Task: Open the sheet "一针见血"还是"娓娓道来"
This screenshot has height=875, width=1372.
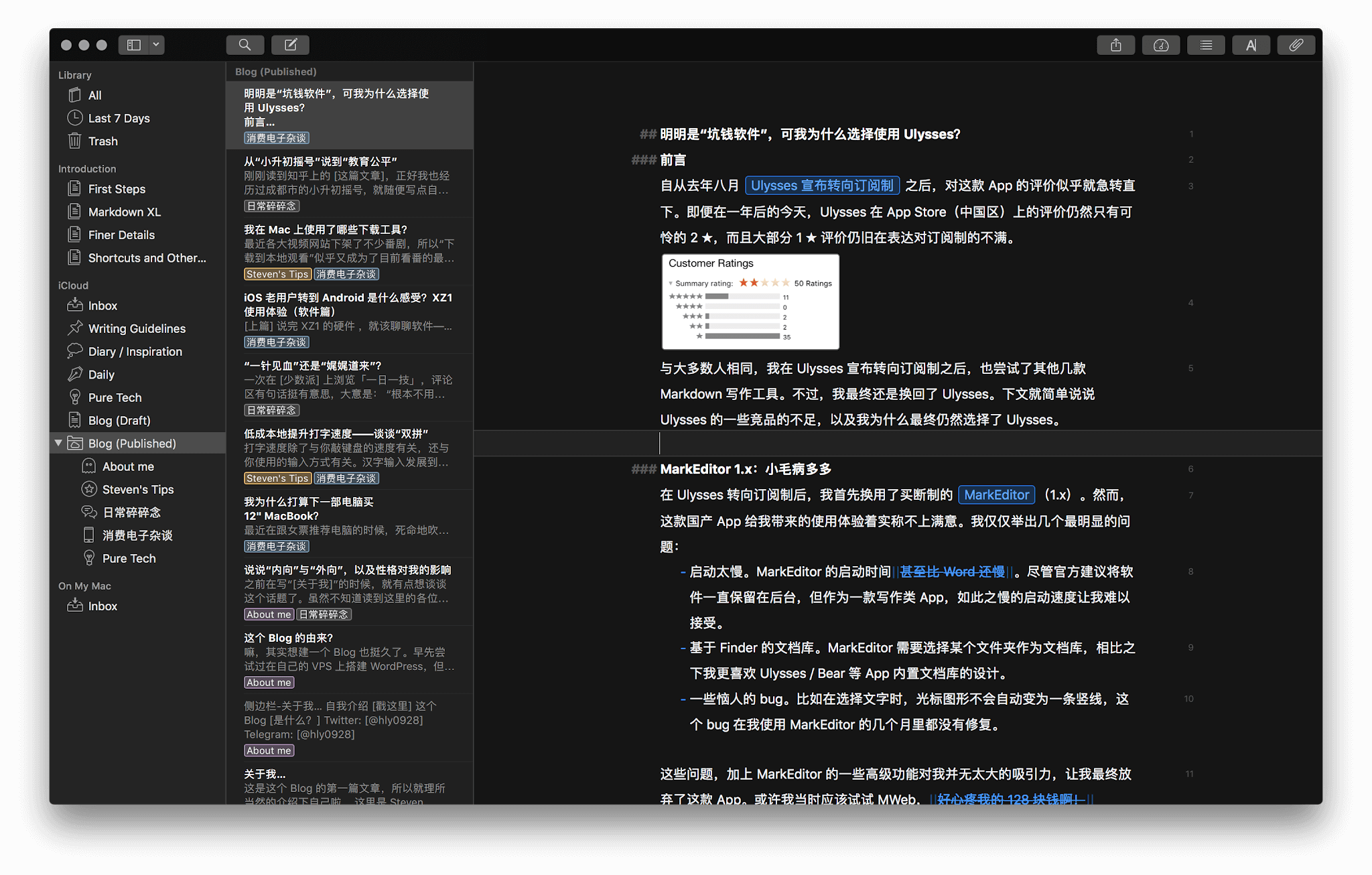Action: (x=350, y=387)
